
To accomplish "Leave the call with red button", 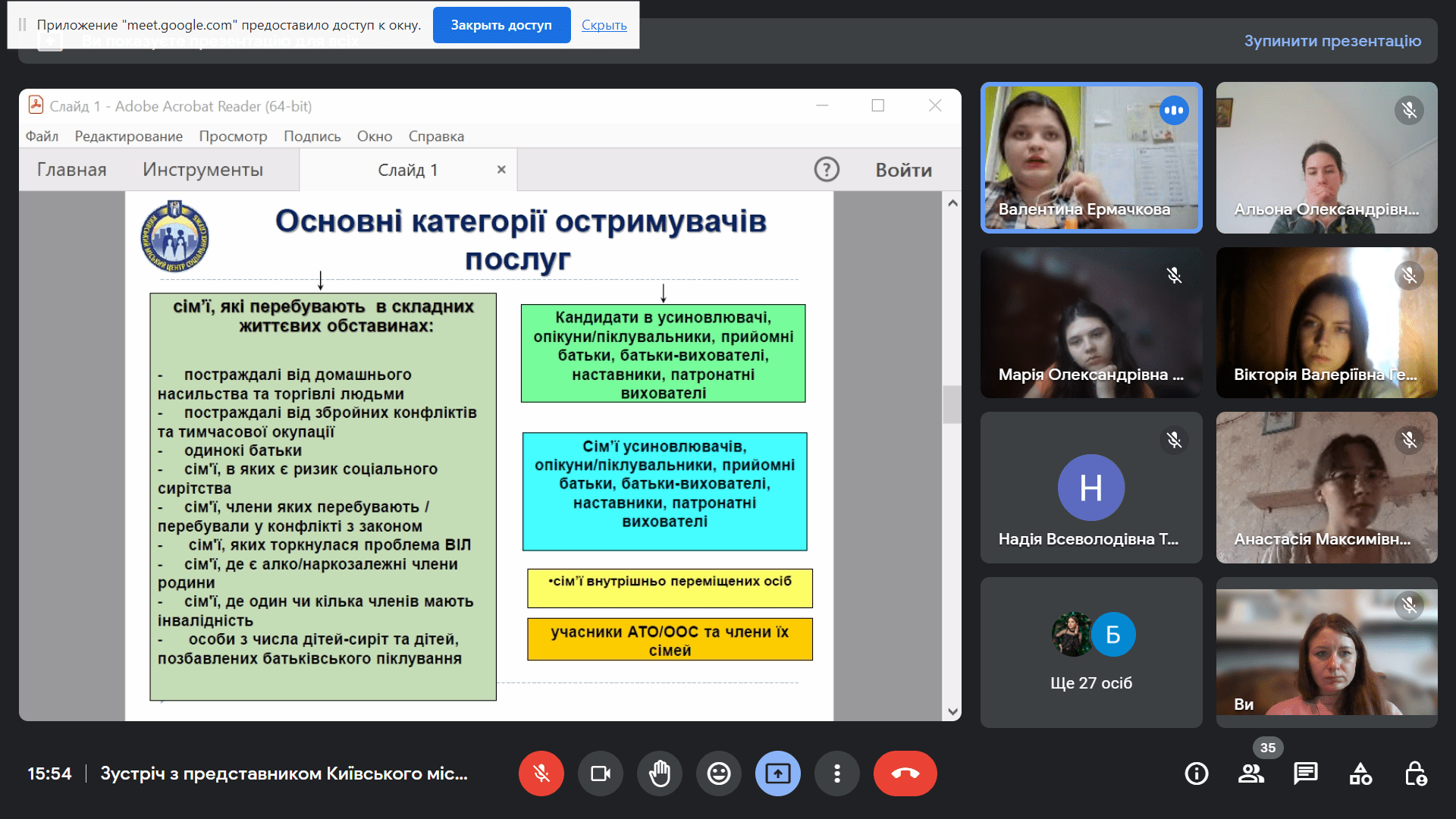I will pyautogui.click(x=905, y=773).
